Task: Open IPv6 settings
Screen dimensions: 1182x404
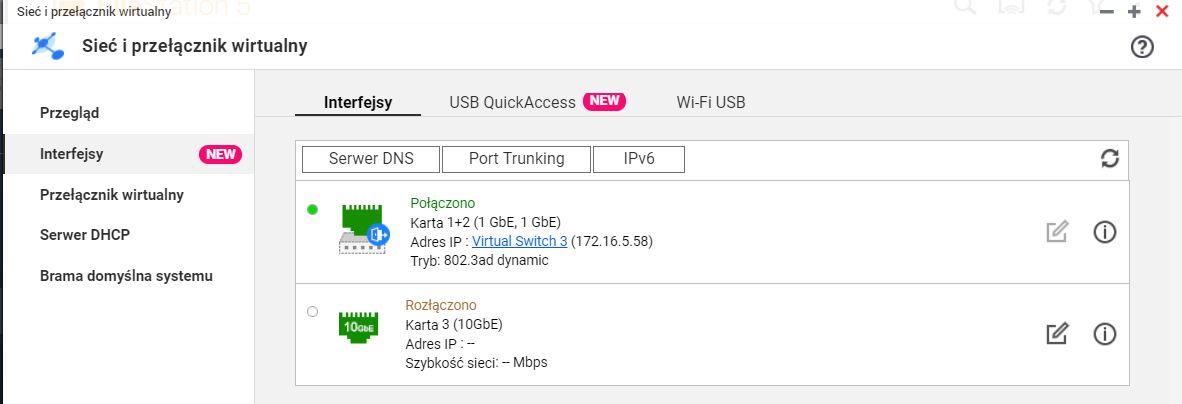Action: click(x=638, y=159)
